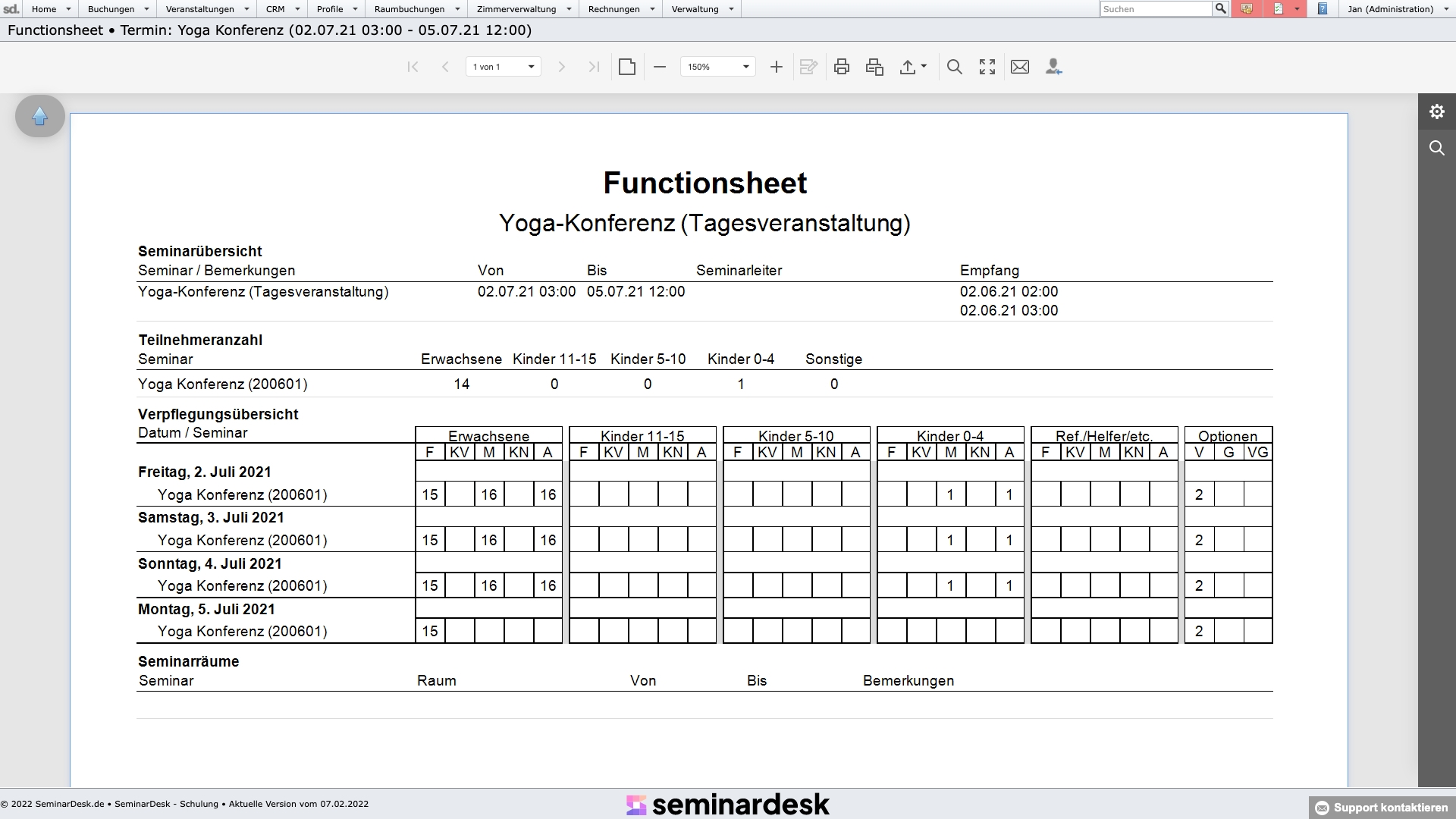Screen dimensions: 1456x819
Task: Click the scroll-up arrow button
Action: coord(40,116)
